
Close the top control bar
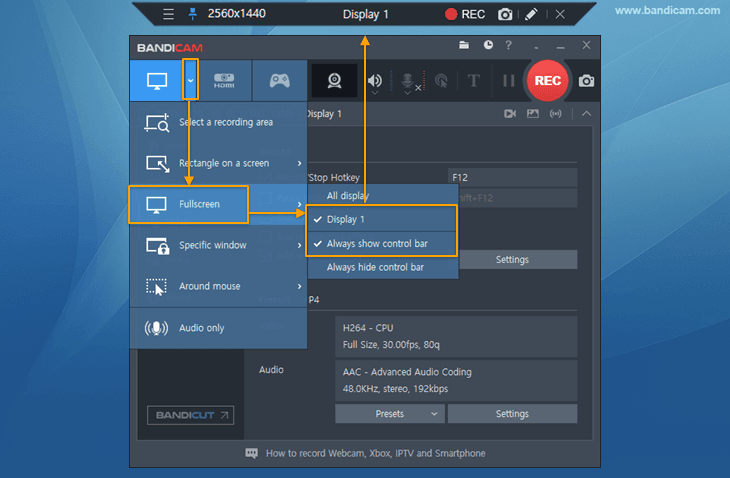[560, 14]
